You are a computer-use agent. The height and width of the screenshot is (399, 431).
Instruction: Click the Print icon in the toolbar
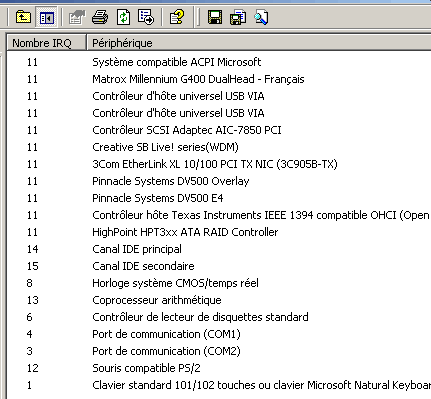[100, 17]
